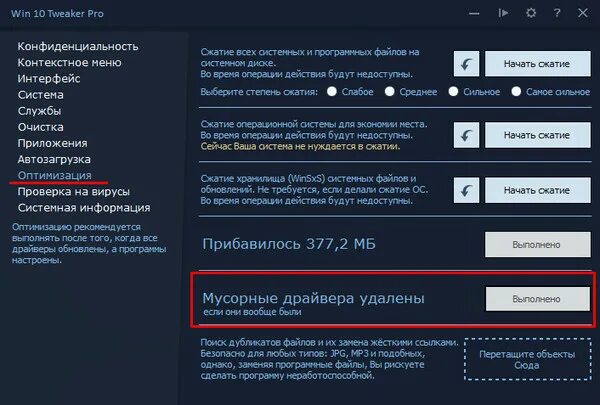Start WinSxS storage compression button
Screen dimensions: 600x405
(538, 190)
